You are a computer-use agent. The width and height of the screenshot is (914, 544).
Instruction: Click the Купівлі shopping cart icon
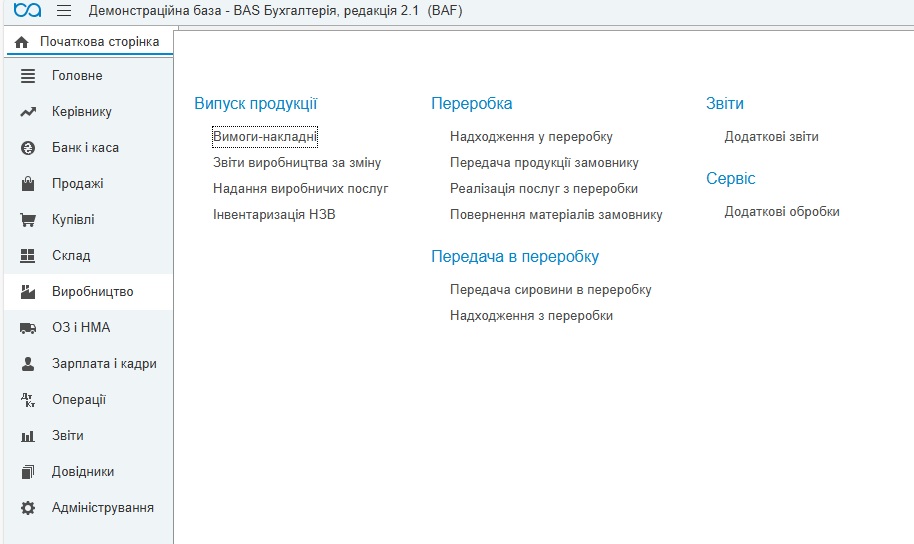pyautogui.click(x=28, y=220)
